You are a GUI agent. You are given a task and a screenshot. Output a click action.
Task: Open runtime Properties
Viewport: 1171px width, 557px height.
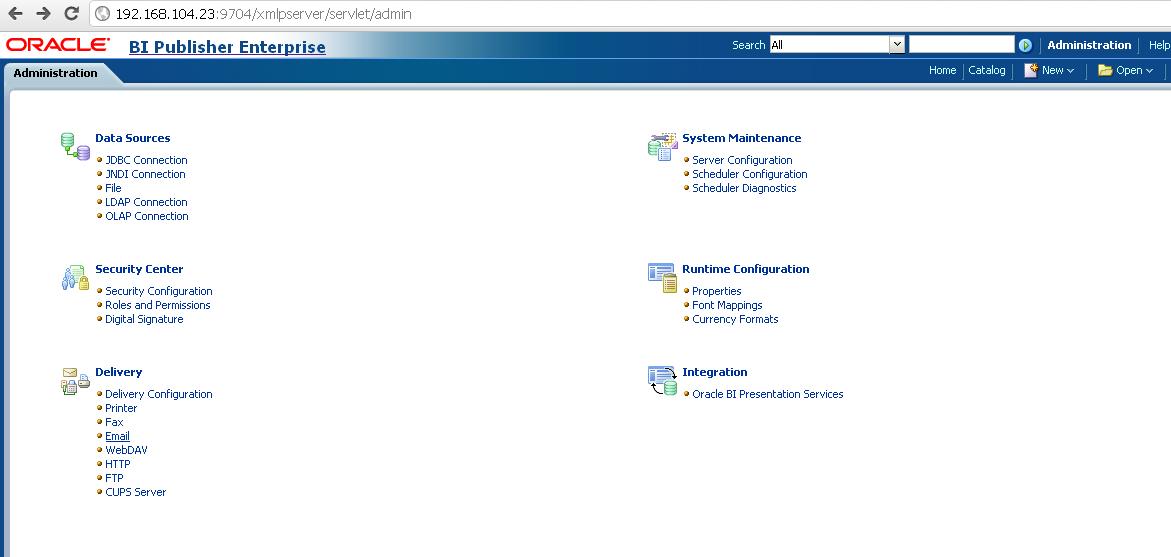point(717,291)
